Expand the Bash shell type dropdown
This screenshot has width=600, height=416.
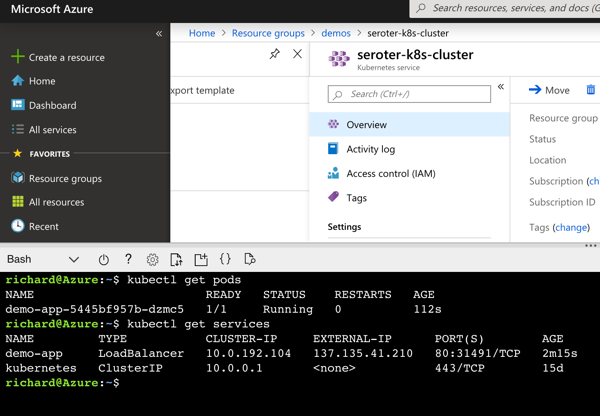click(x=73, y=260)
